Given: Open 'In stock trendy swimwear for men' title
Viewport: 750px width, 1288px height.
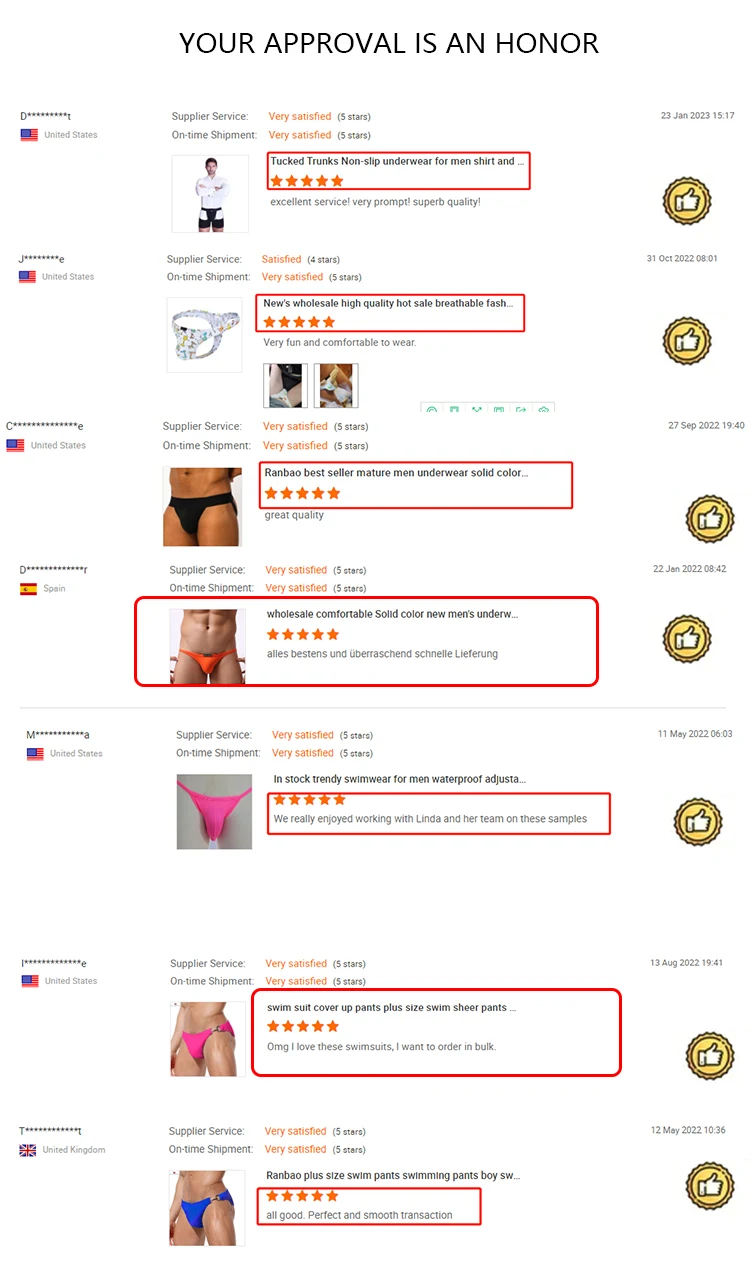Looking at the screenshot, I should [x=400, y=779].
